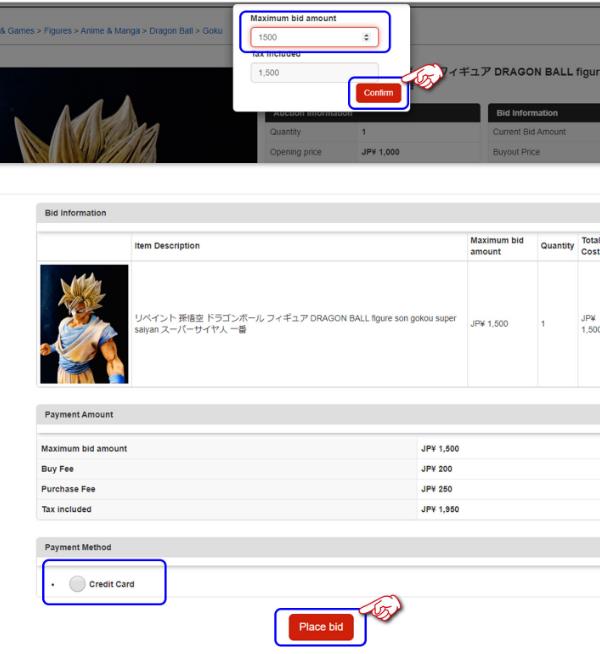Click the Tax included field showing 1,500
The image size is (600, 654).
(x=314, y=73)
